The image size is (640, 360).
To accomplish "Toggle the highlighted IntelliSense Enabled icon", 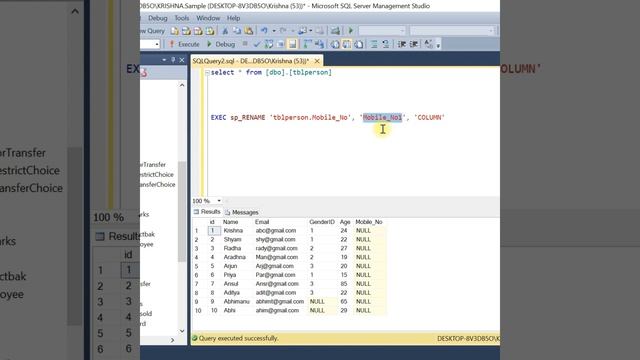I will click(x=292, y=44).
